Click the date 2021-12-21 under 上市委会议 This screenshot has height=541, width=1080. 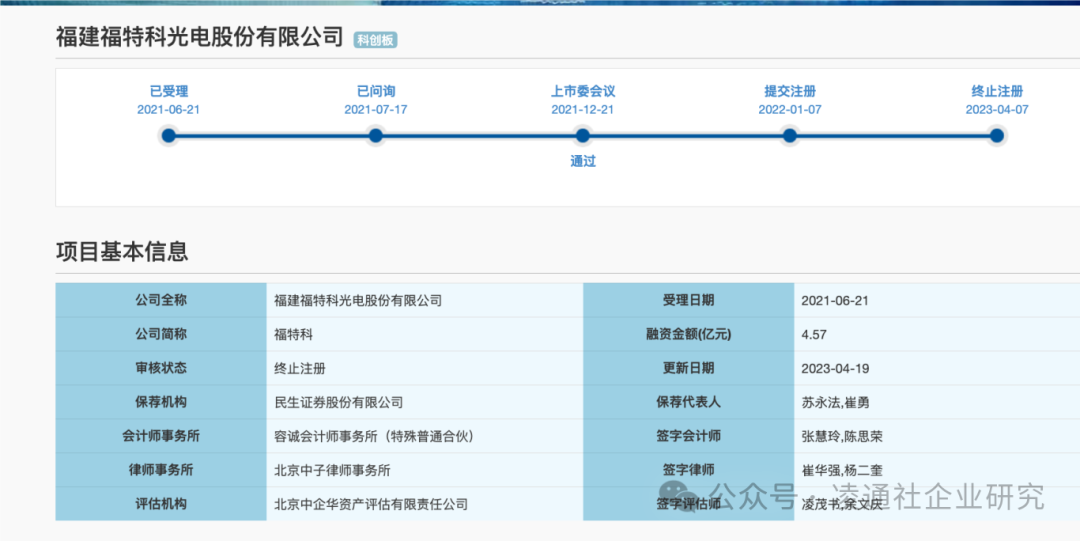[x=583, y=110]
